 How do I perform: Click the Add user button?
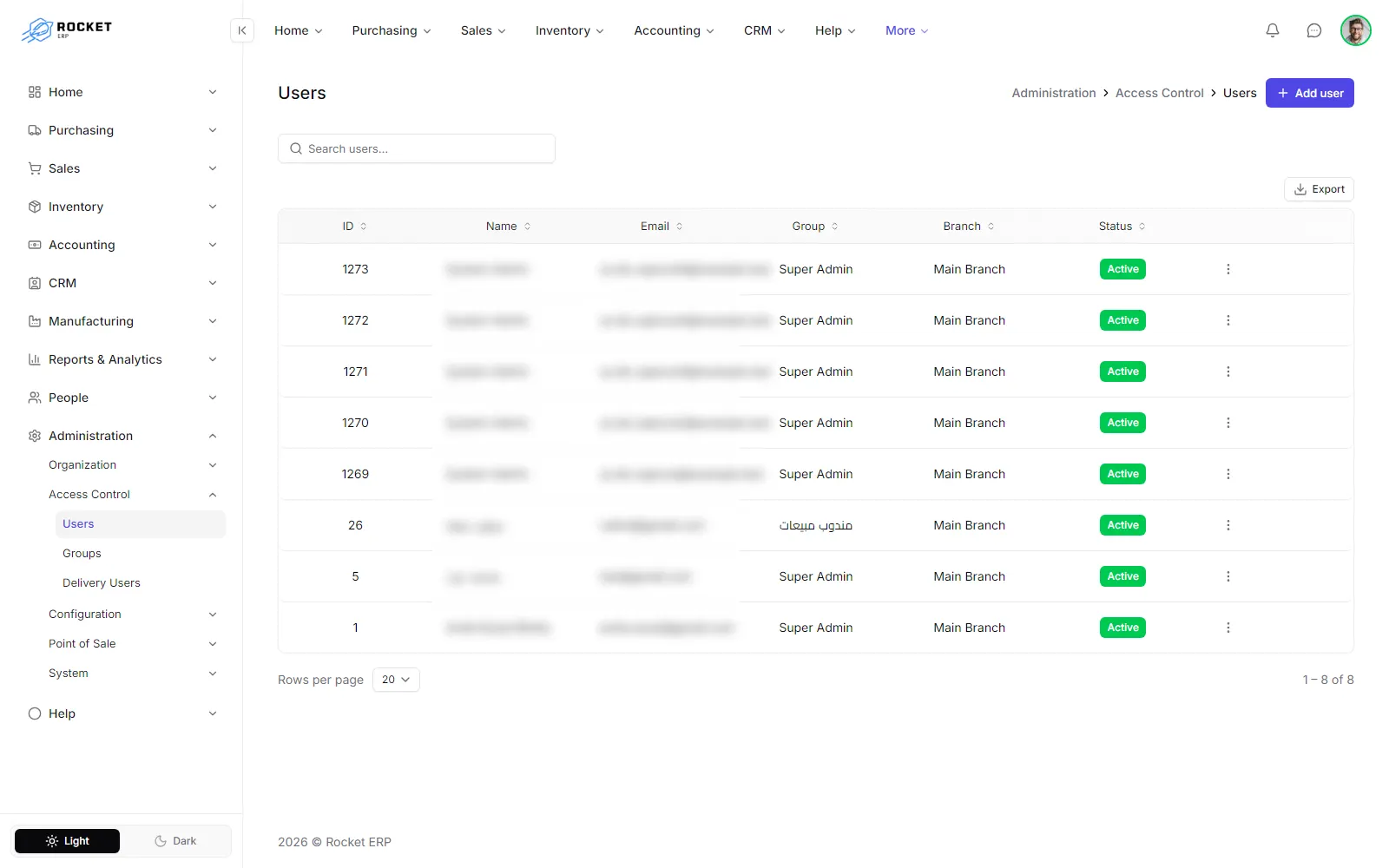(x=1309, y=93)
